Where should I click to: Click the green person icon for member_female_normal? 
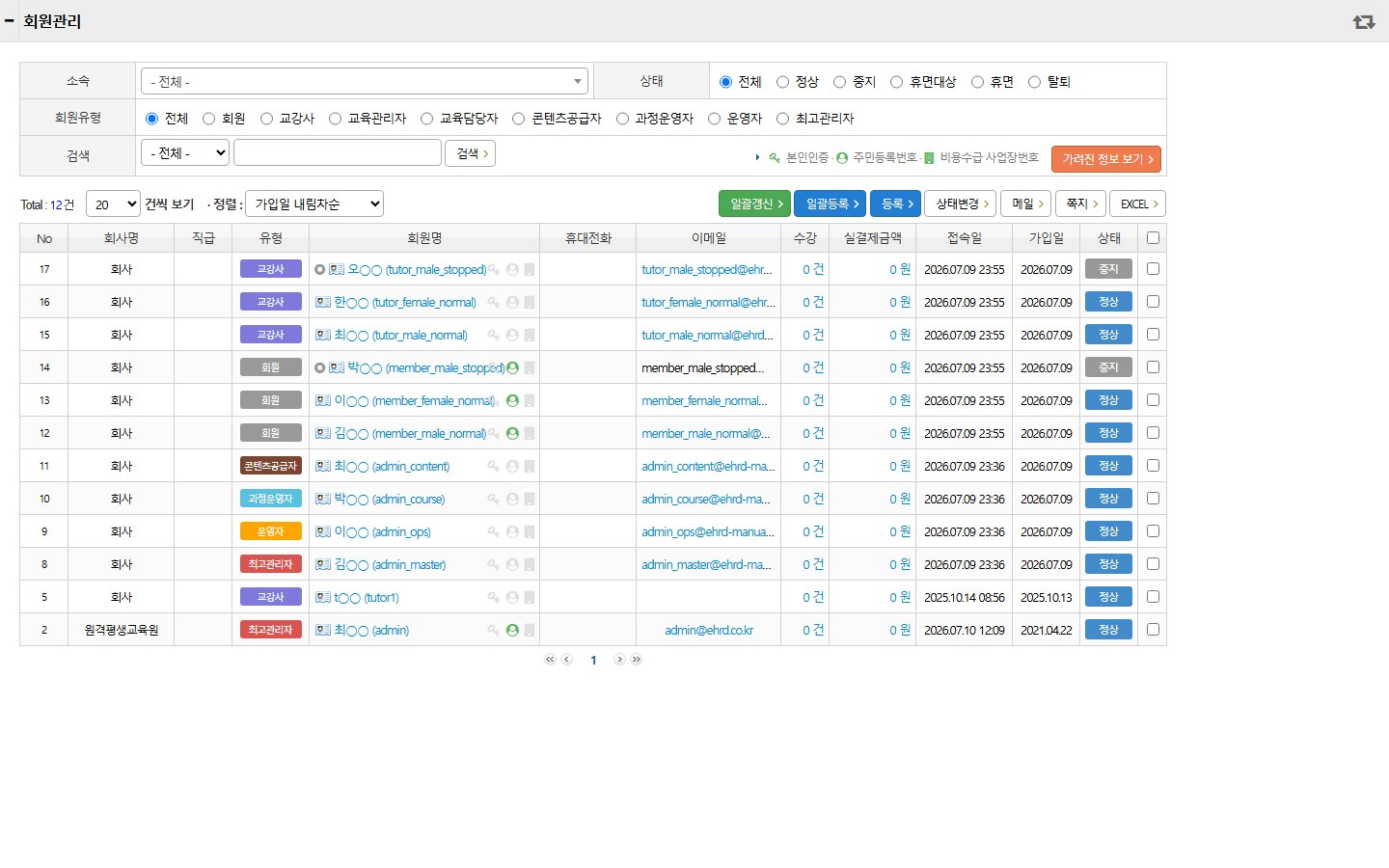coord(512,401)
